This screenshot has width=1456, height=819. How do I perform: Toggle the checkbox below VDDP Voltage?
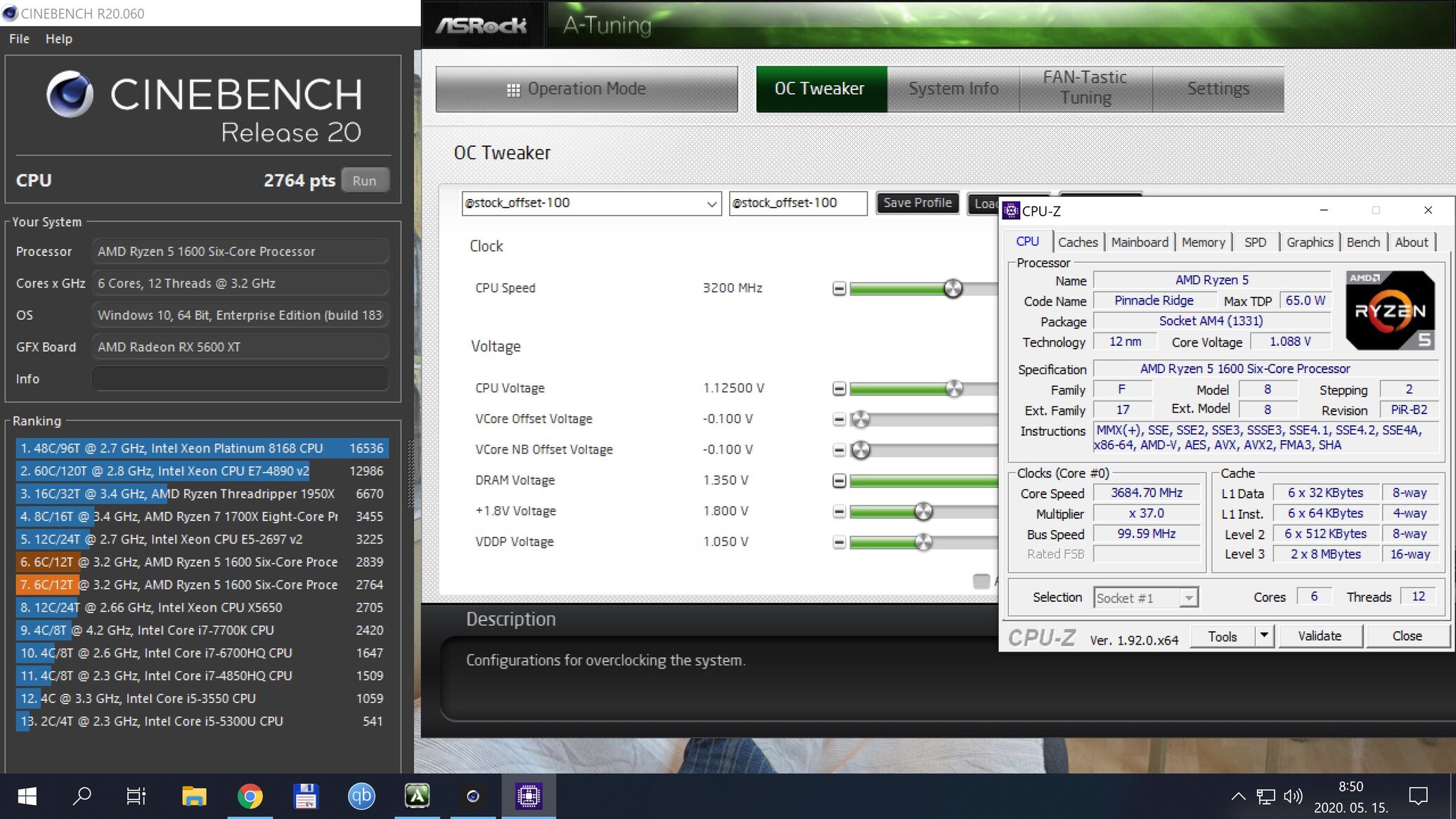pyautogui.click(x=981, y=581)
